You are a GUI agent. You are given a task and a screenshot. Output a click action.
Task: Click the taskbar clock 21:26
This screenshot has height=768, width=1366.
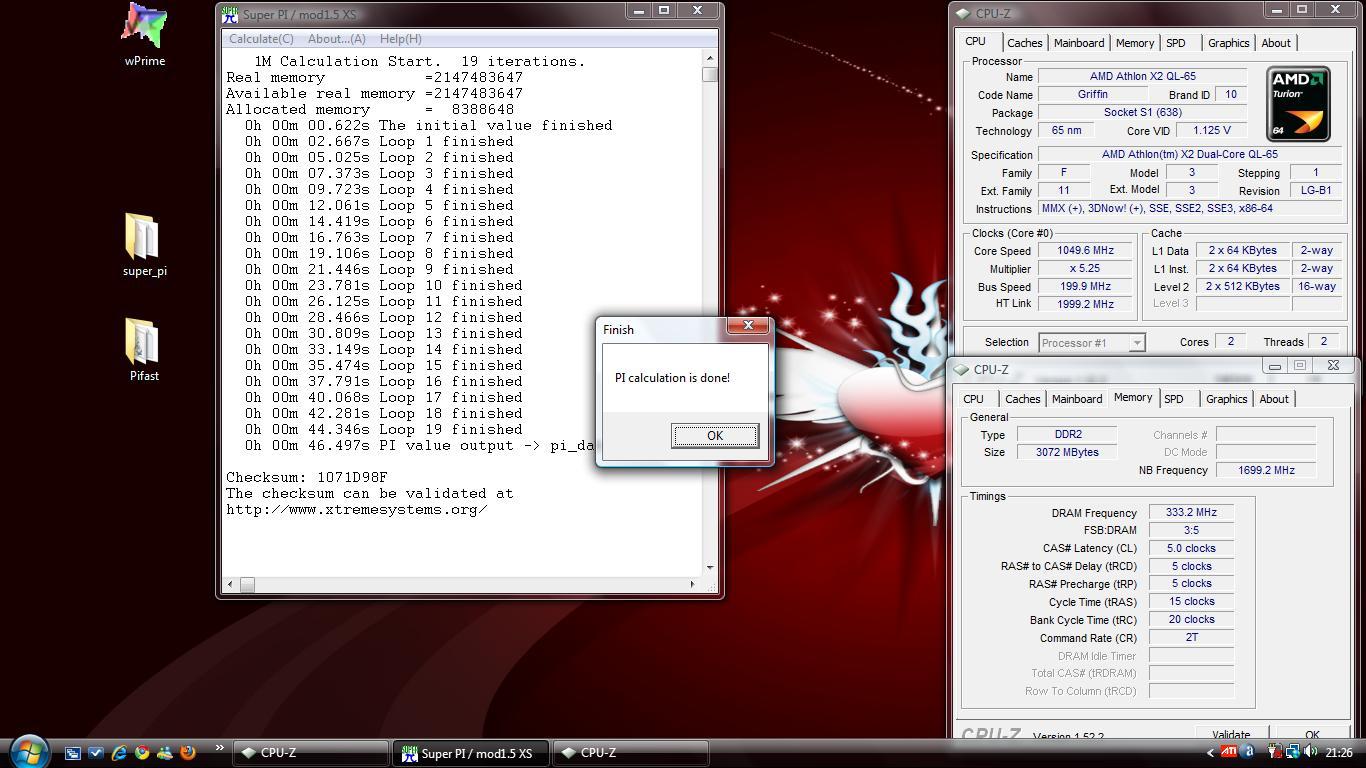(x=1338, y=753)
